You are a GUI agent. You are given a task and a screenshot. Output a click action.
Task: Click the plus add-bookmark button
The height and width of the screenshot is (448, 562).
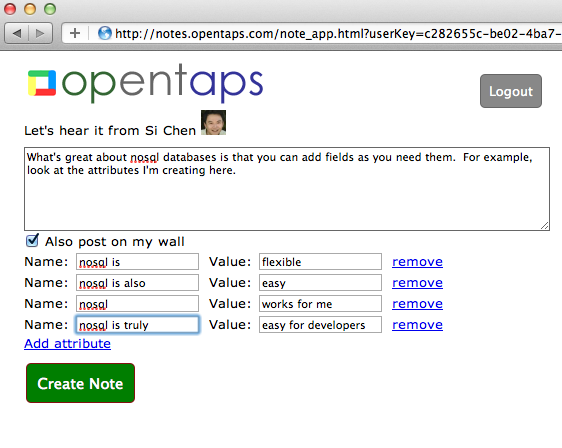point(75,33)
